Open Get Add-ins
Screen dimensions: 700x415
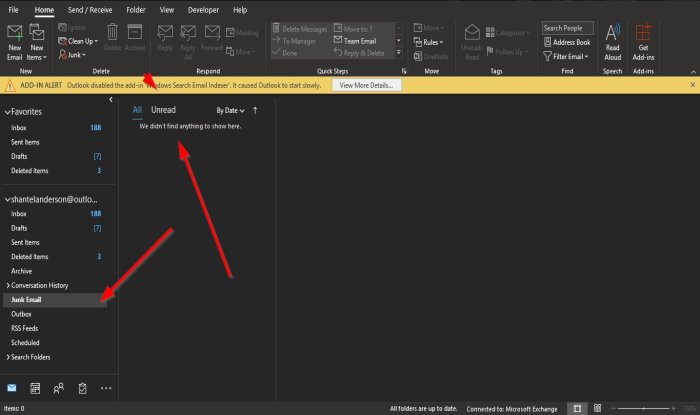pos(643,42)
